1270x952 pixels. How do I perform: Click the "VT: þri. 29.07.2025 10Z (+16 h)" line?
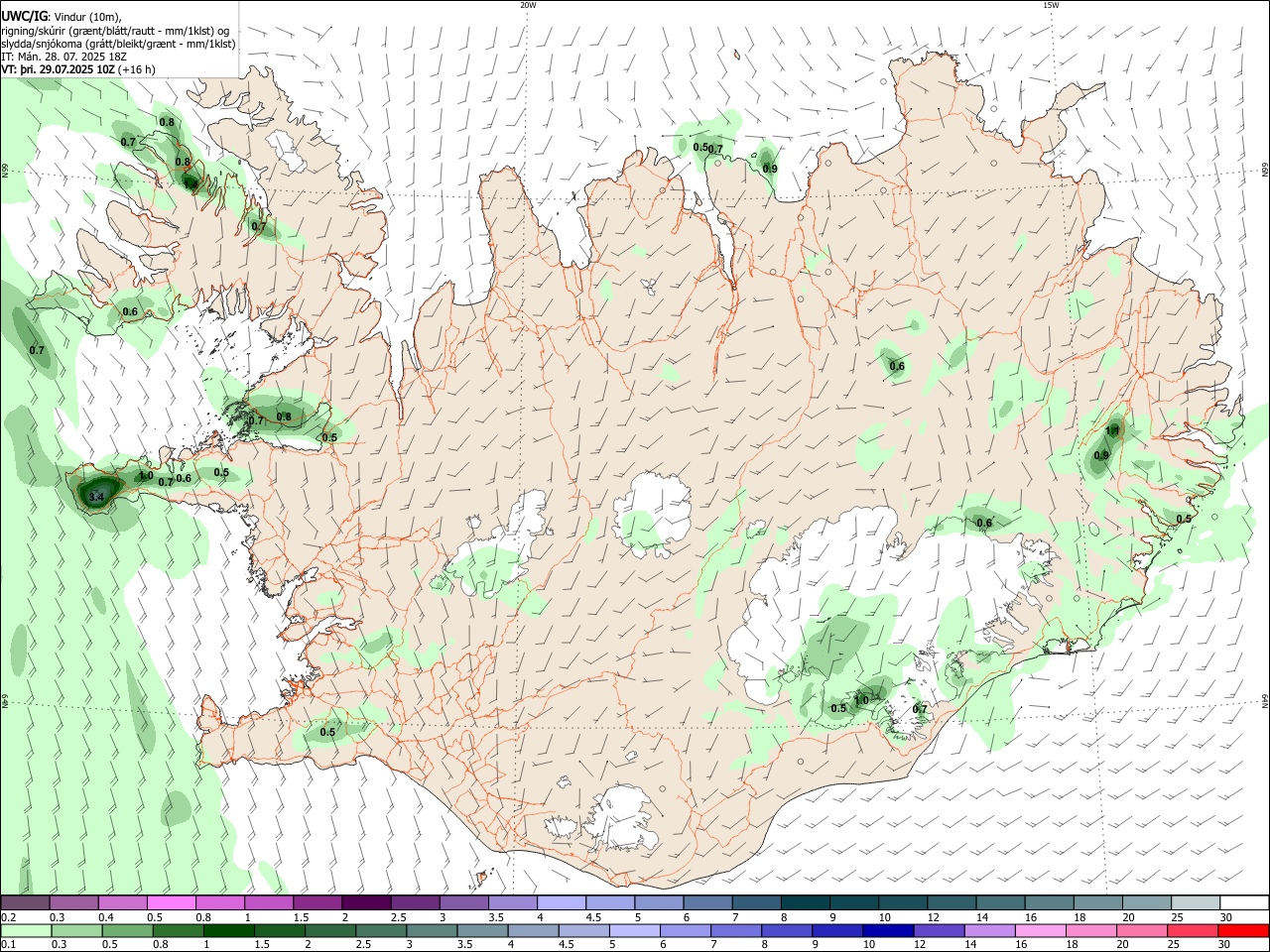78,69
